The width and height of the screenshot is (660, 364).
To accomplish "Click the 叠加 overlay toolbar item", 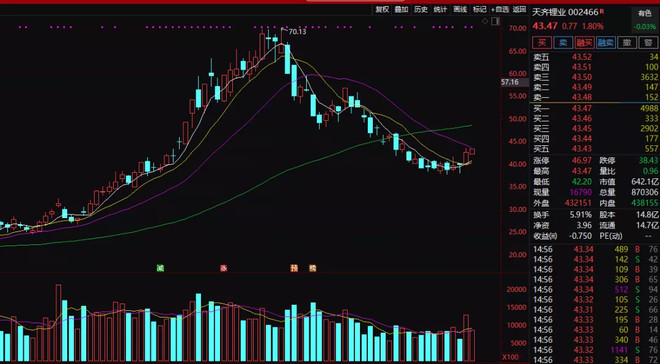I will (401, 9).
